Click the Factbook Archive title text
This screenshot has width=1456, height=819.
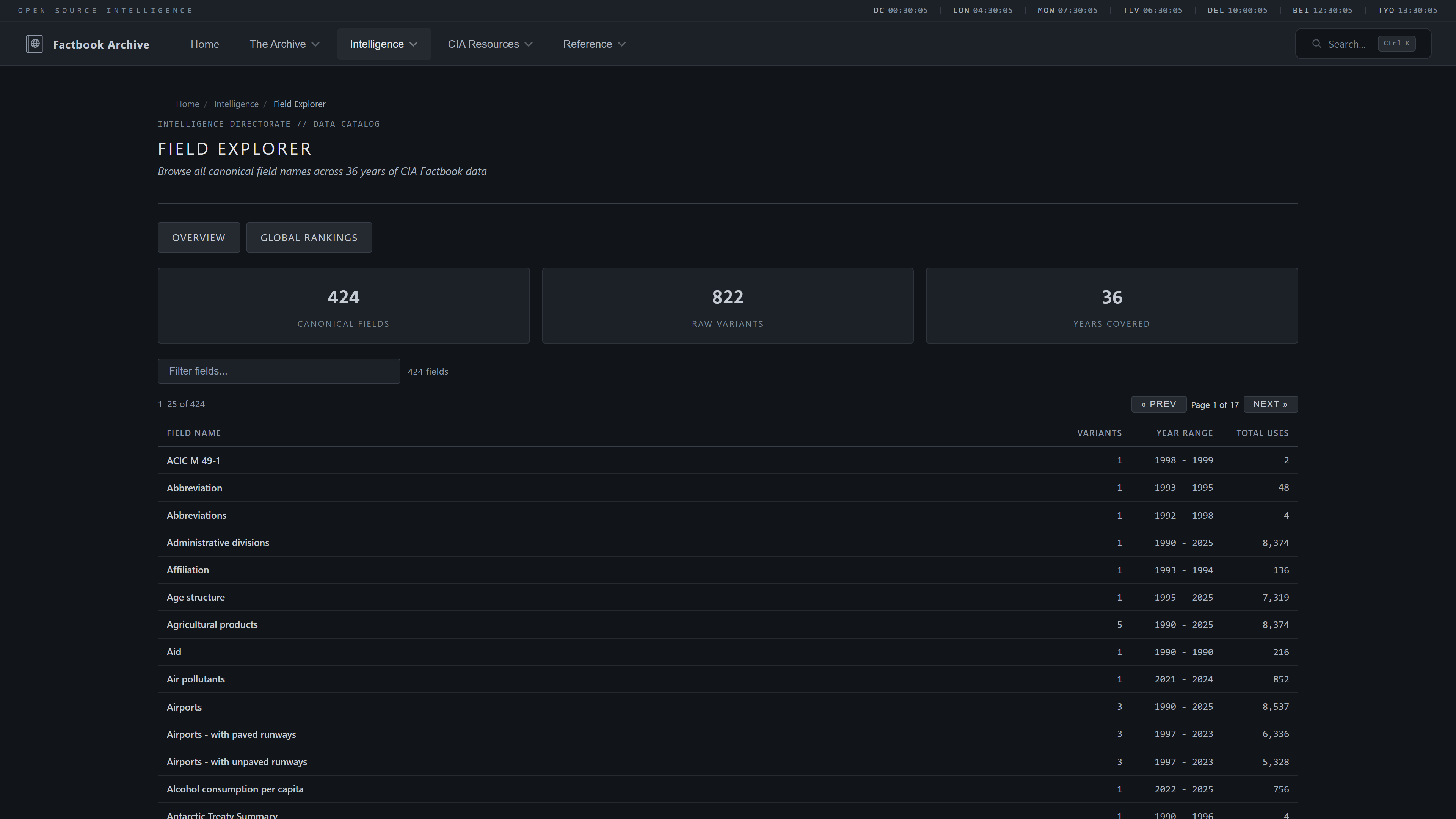pos(101,45)
